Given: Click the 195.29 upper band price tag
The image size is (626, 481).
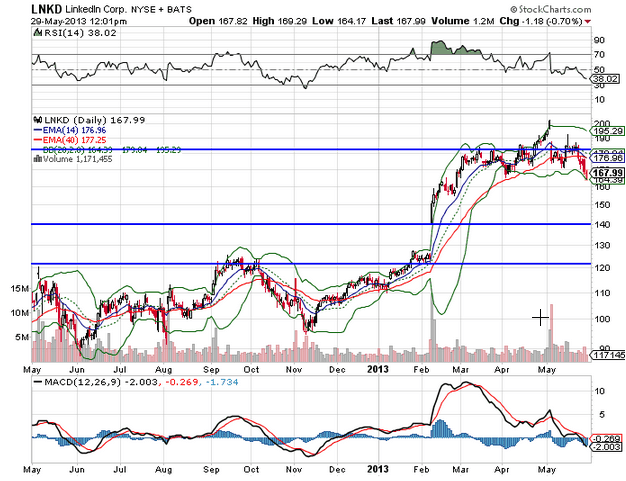Looking at the screenshot, I should [x=608, y=131].
